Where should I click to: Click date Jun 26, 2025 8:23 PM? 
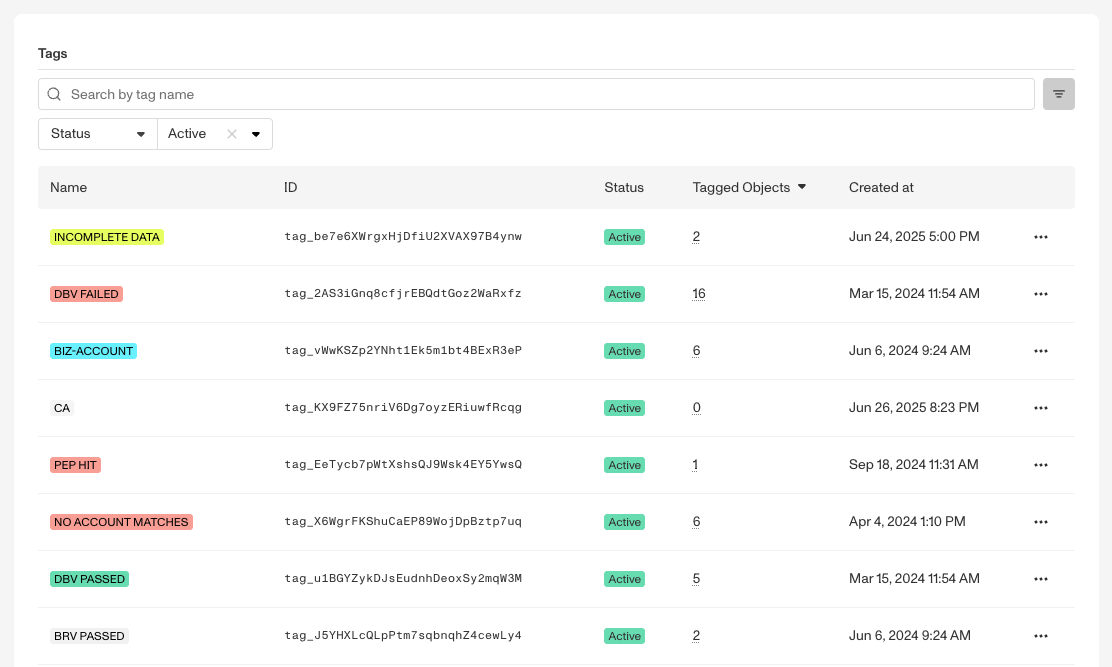tap(913, 408)
